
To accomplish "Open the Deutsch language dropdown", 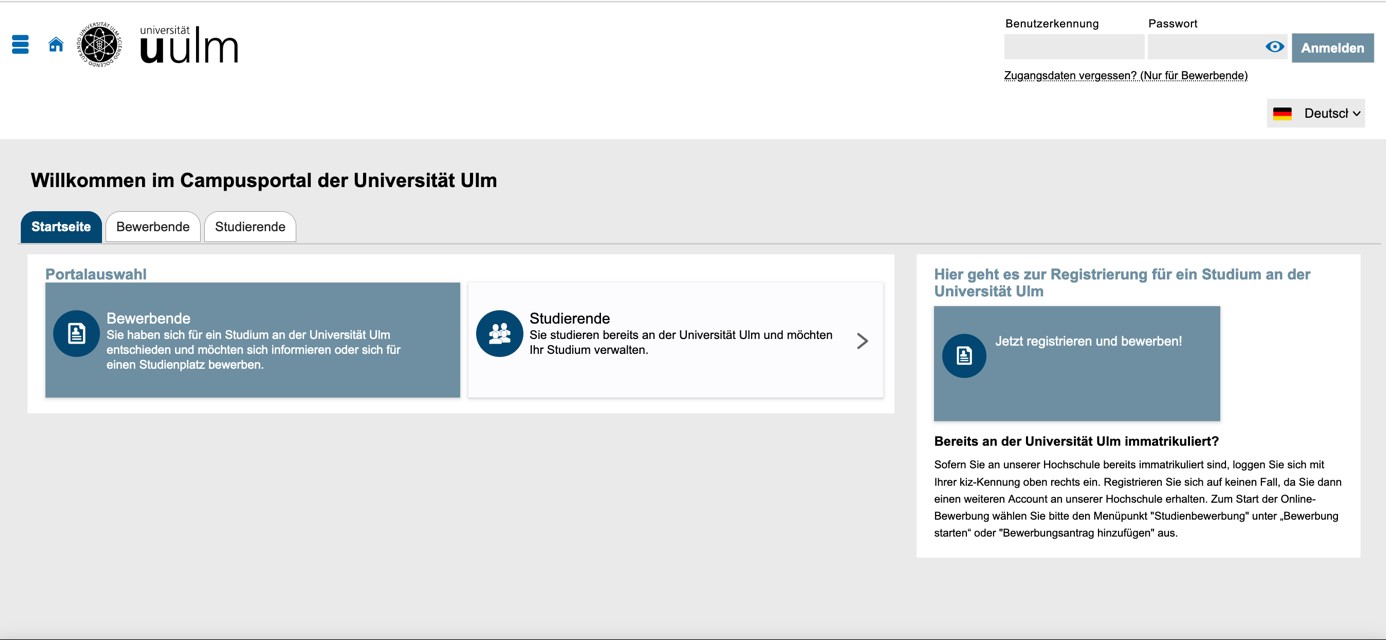I will tap(1316, 114).
